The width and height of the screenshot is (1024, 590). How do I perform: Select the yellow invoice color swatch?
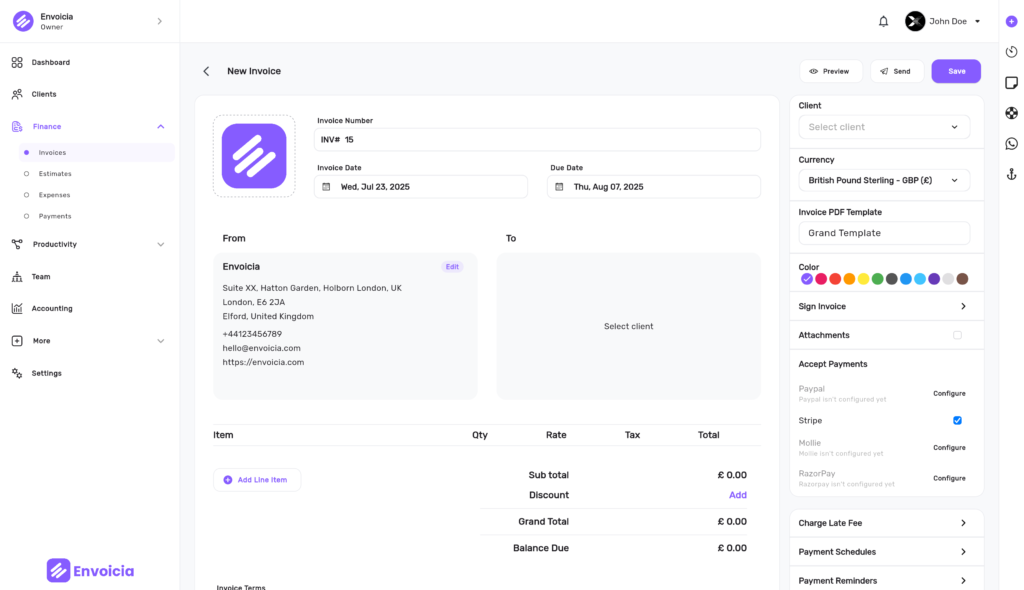point(863,279)
